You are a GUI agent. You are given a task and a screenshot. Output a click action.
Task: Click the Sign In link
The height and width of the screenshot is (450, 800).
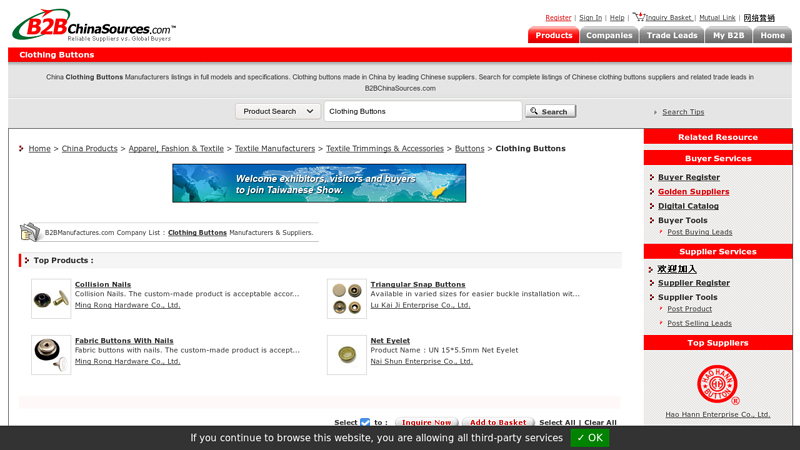pyautogui.click(x=590, y=17)
